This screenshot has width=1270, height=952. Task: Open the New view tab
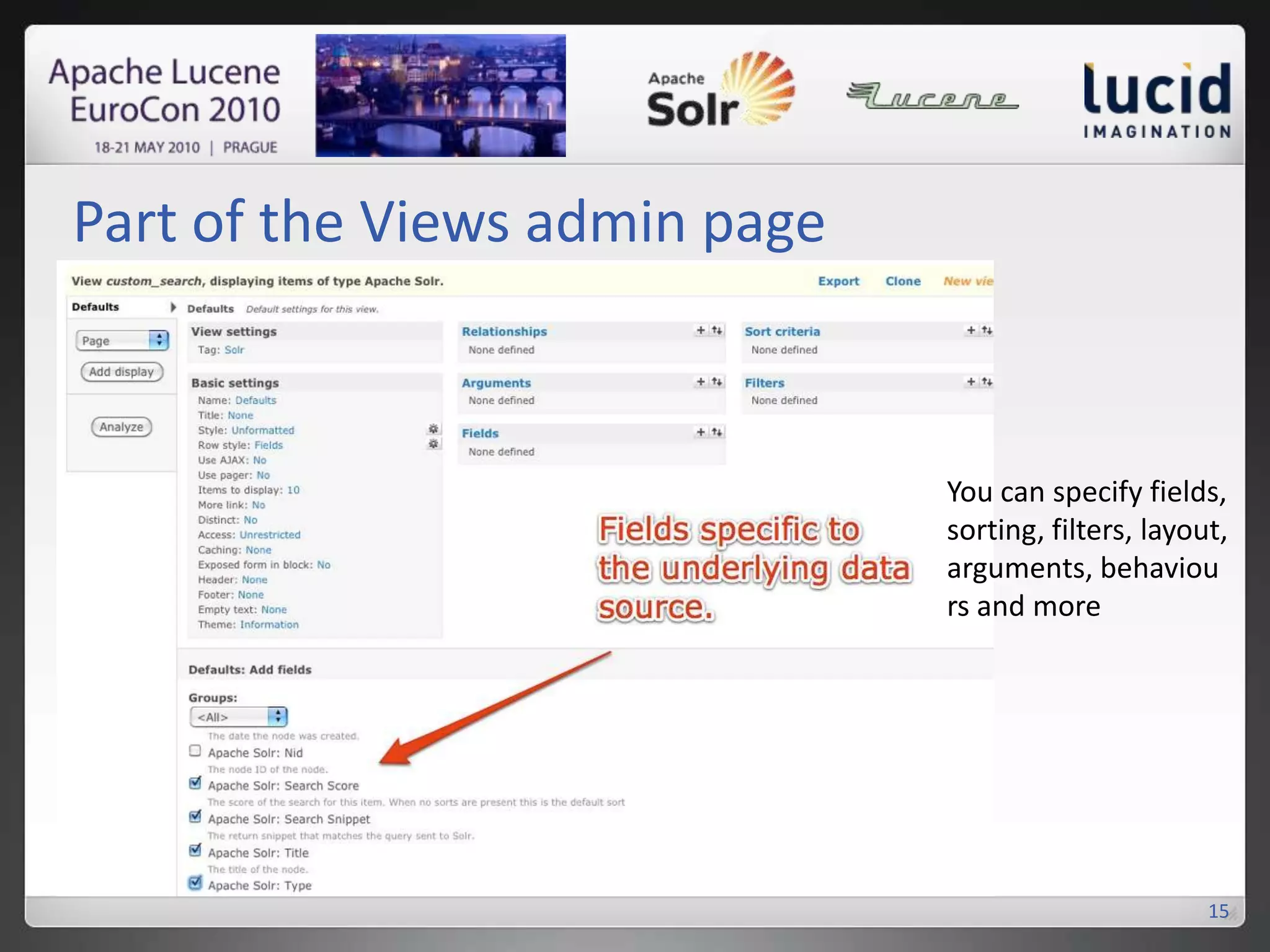968,281
